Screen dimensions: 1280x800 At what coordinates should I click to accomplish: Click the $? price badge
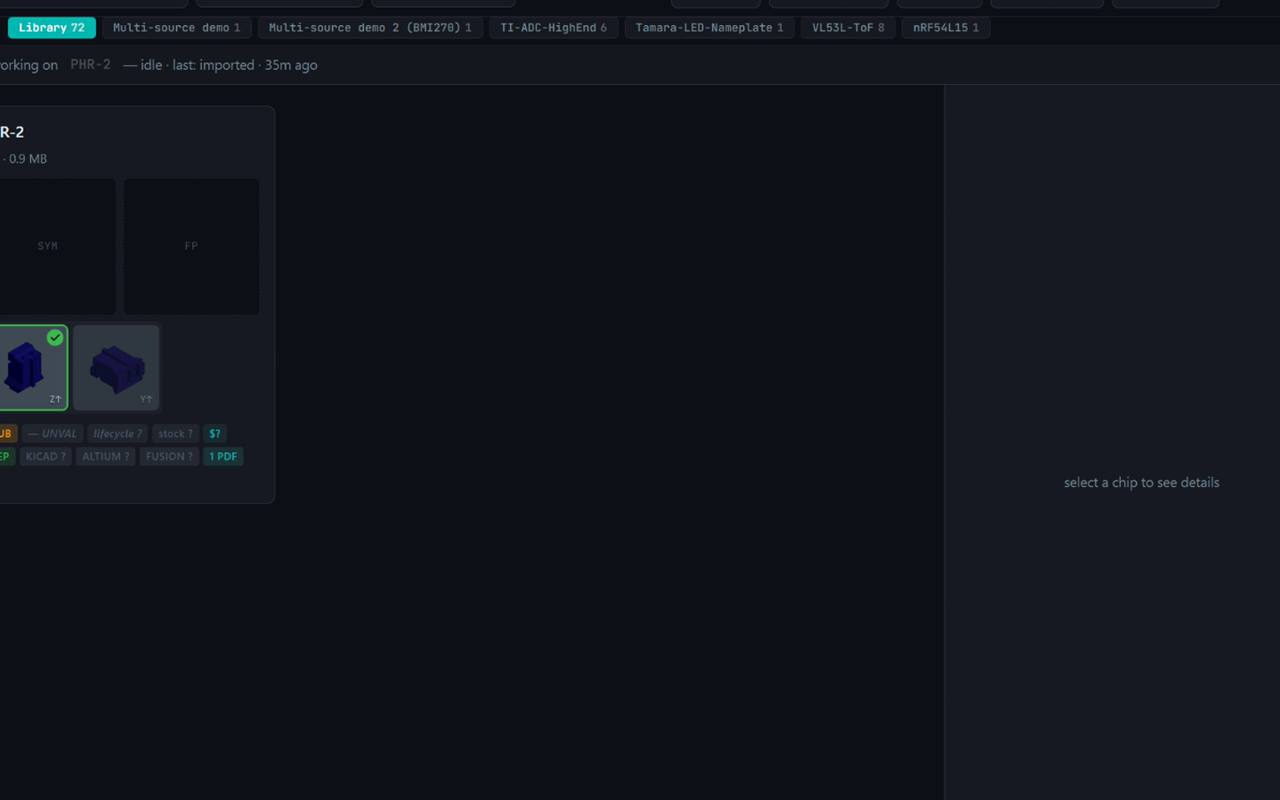click(x=215, y=434)
